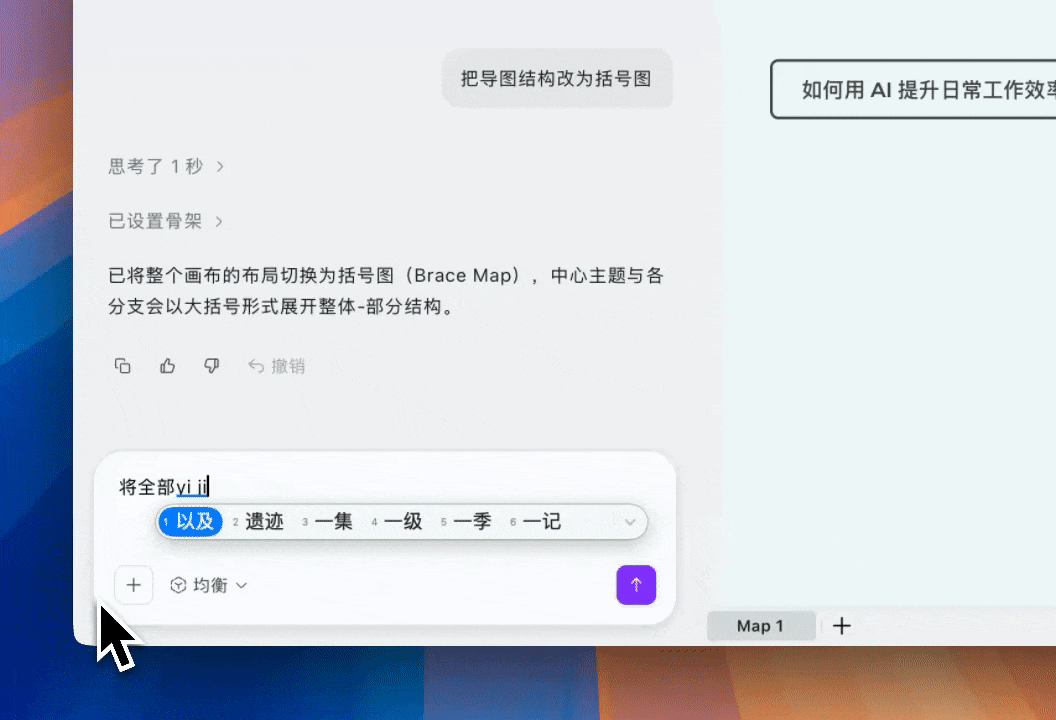Focus the chat input field with 将全部

click(x=385, y=486)
